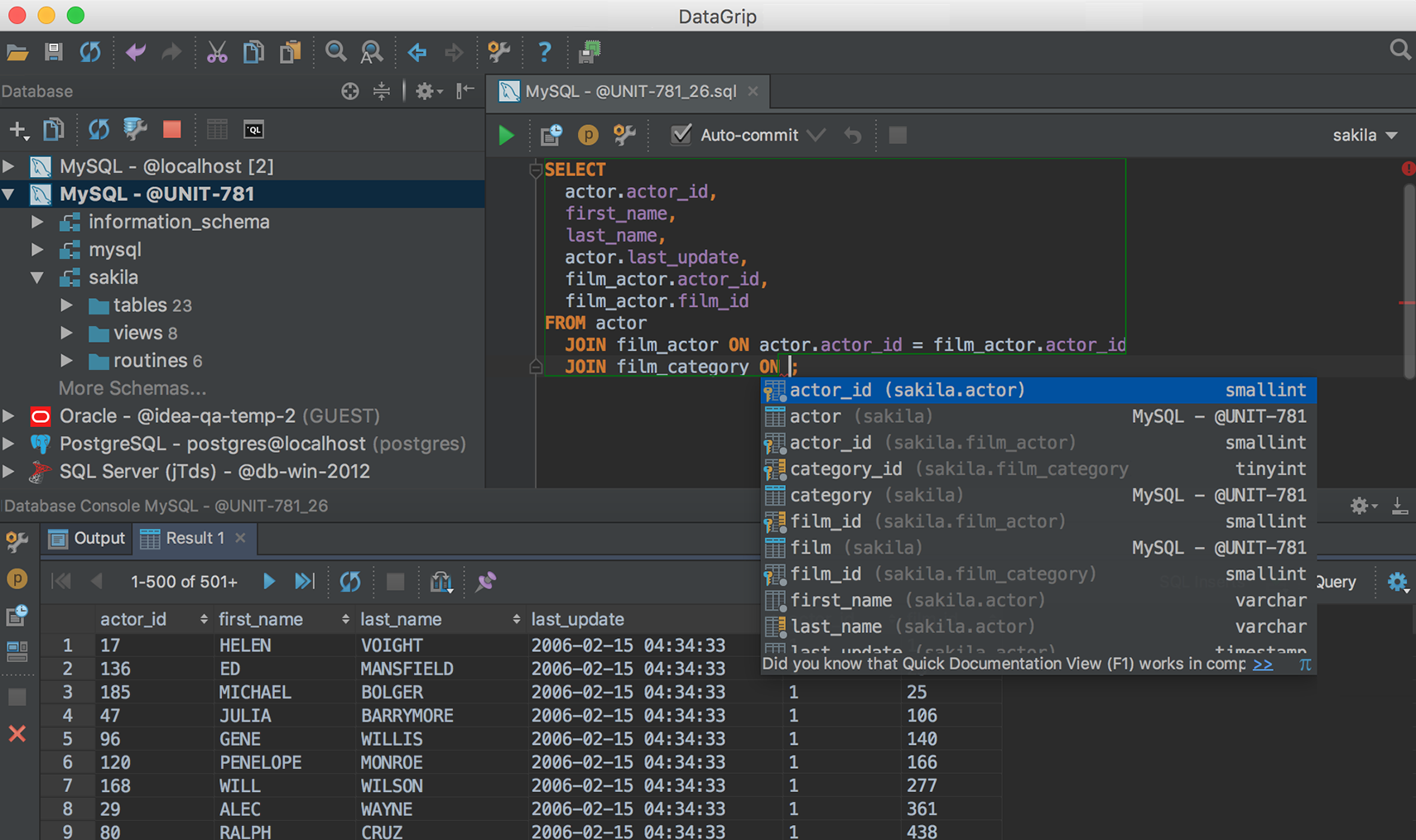Switch to the Output tab
1416x840 pixels.
point(87,538)
